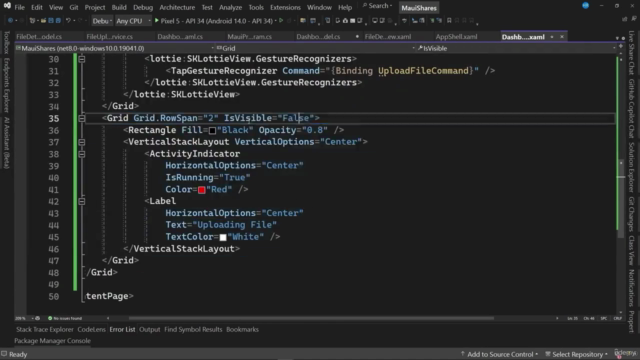The height and width of the screenshot is (360, 640).
Task: Open the Git Changes side tab
Action: pos(631,214)
